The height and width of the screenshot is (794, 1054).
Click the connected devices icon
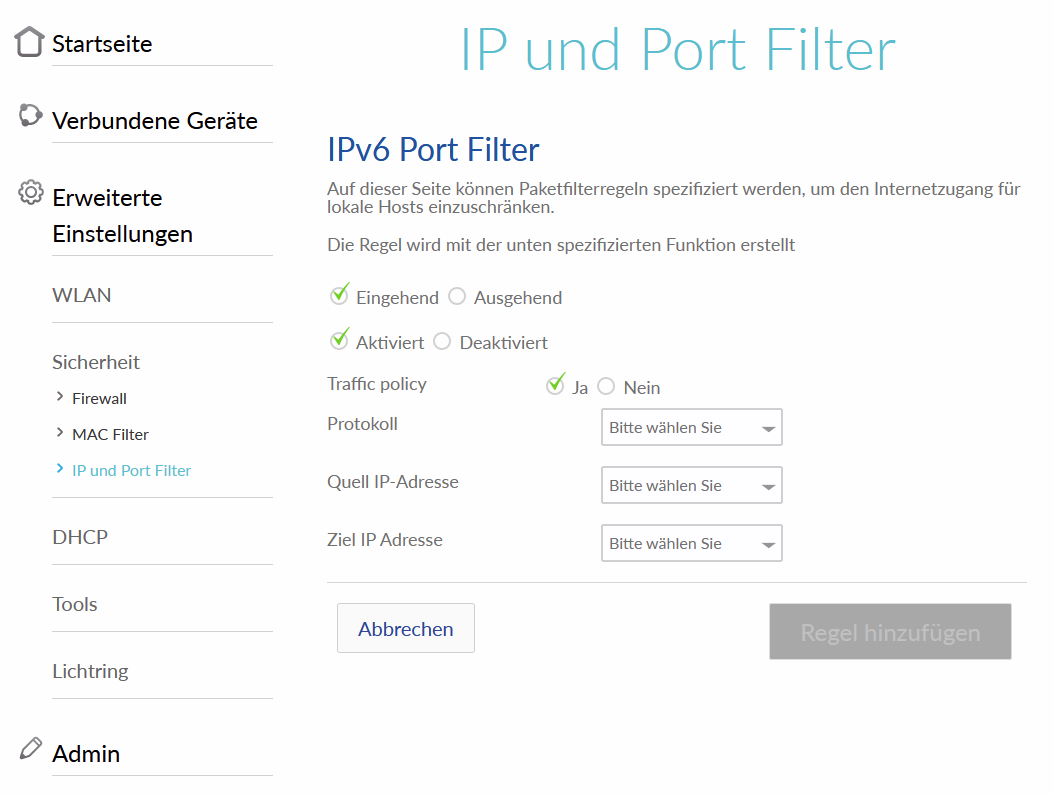30,116
